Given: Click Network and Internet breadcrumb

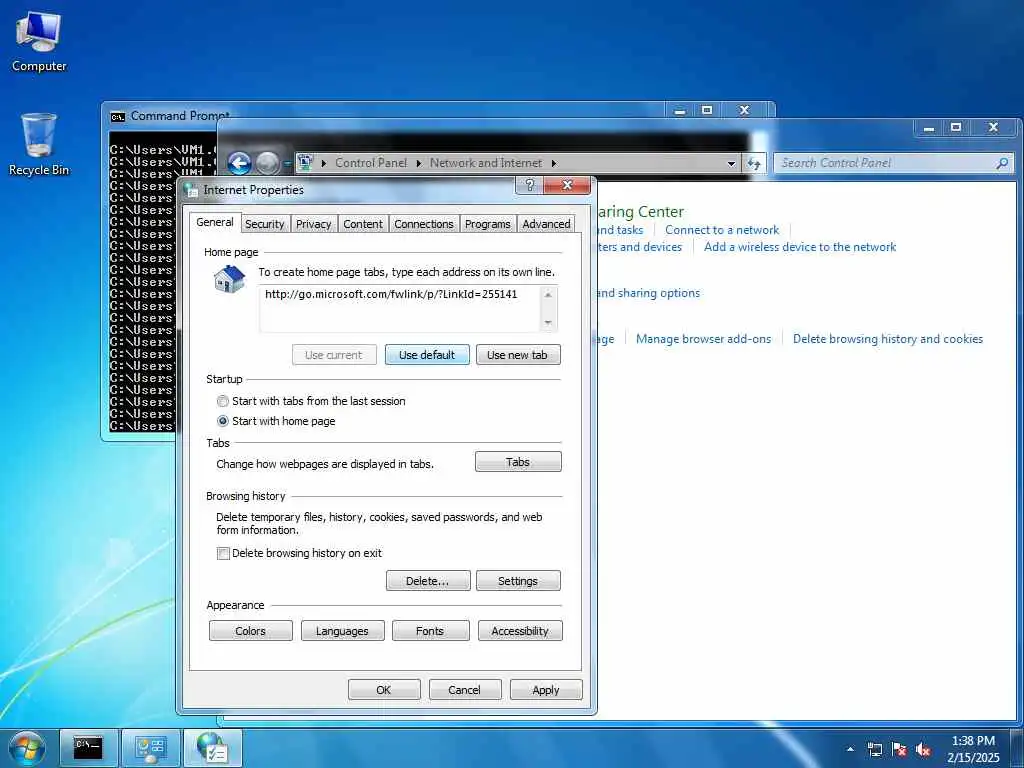Looking at the screenshot, I should coord(486,163).
